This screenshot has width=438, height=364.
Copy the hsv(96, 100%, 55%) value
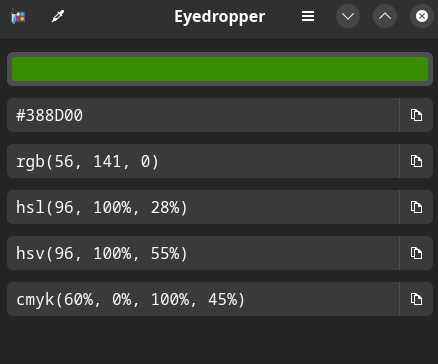(x=416, y=253)
